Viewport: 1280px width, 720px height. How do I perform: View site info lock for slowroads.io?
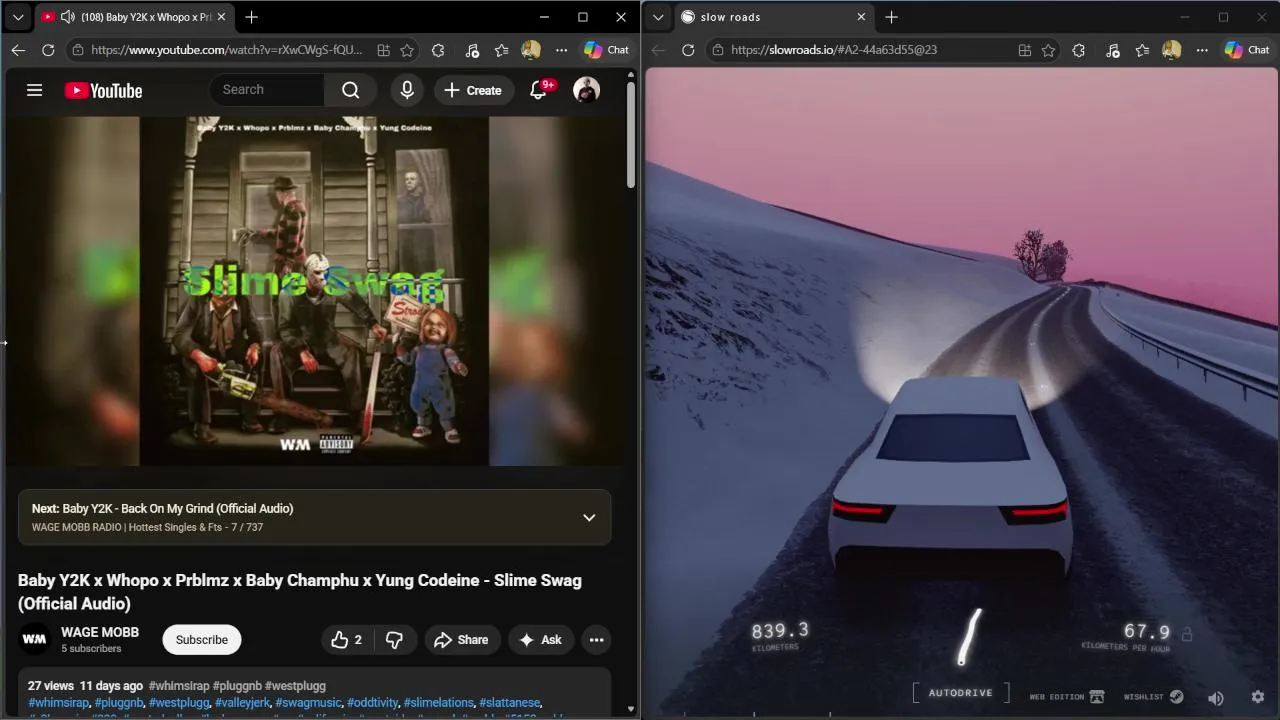[x=718, y=50]
